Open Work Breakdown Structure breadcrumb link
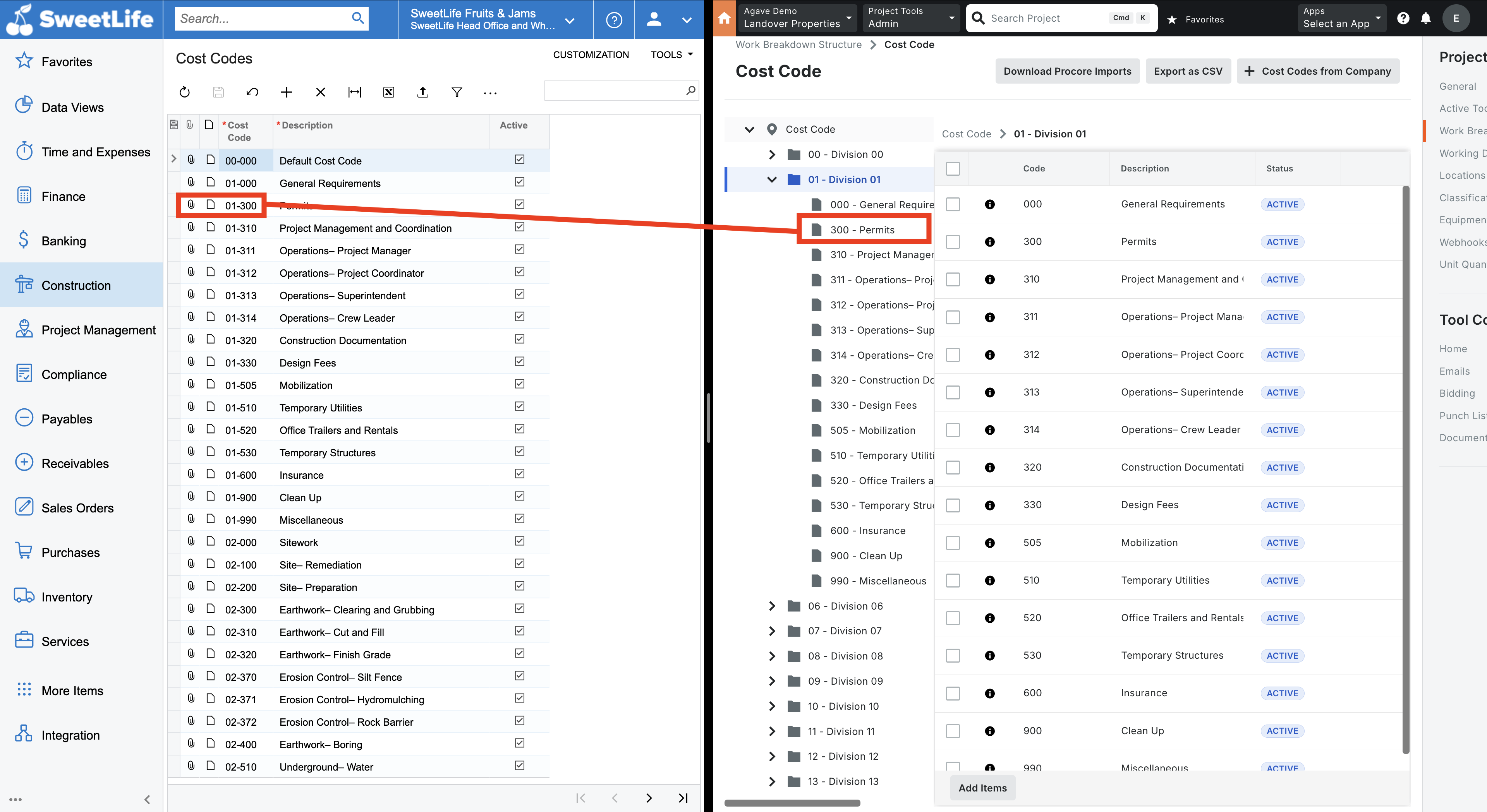The height and width of the screenshot is (812, 1487). point(797,44)
